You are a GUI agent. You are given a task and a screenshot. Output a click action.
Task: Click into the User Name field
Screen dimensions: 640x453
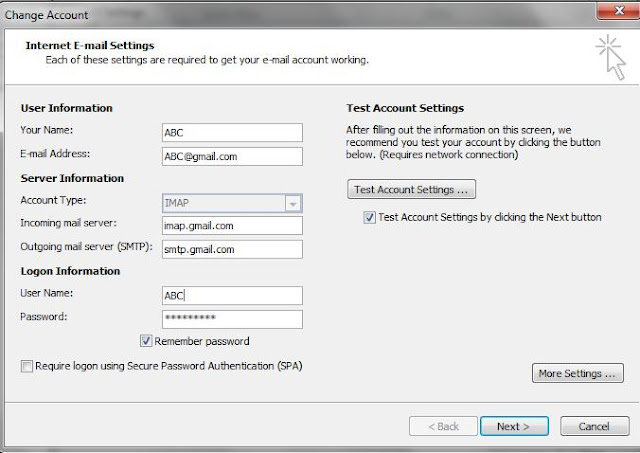click(x=232, y=295)
